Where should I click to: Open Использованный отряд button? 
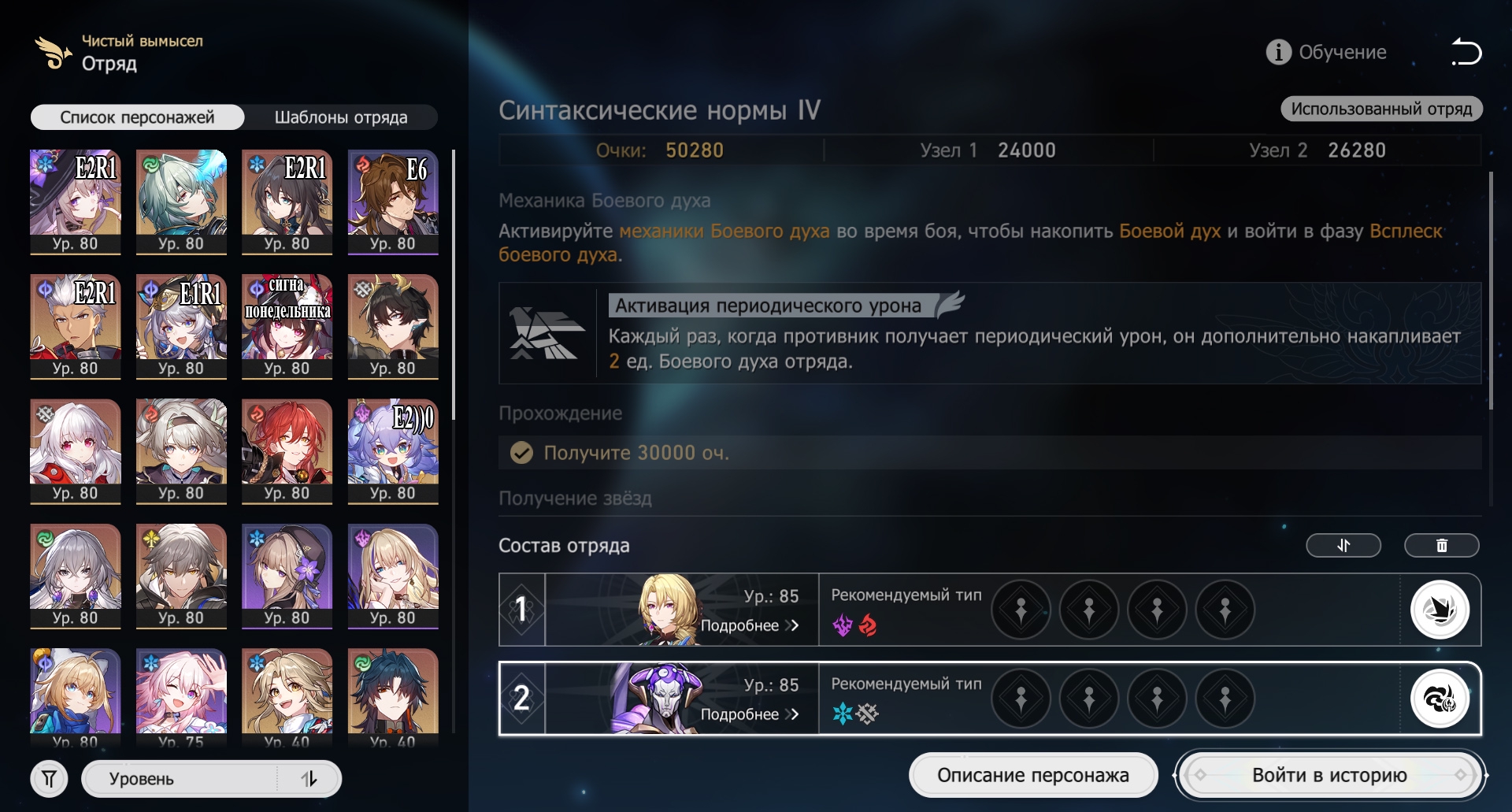click(1381, 109)
